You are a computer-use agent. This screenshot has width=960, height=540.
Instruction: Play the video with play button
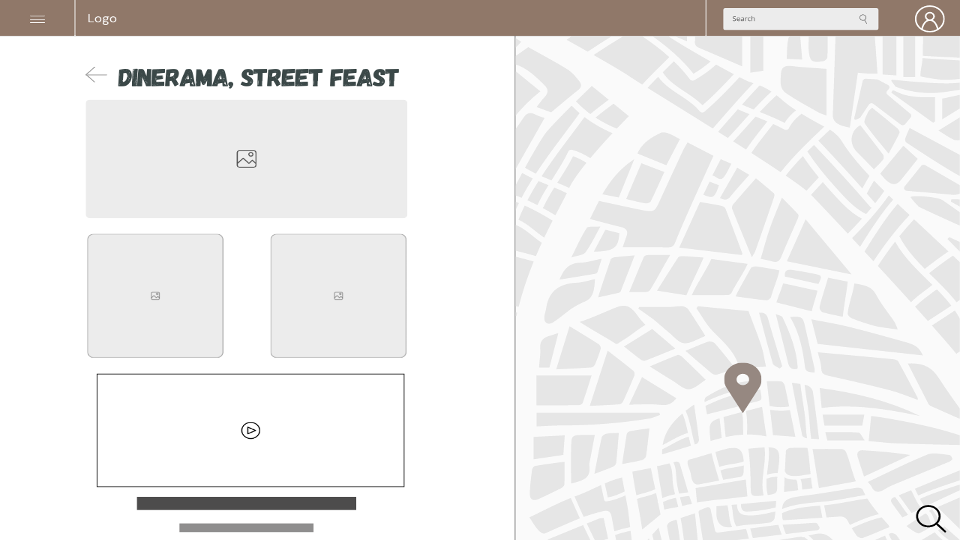250,430
